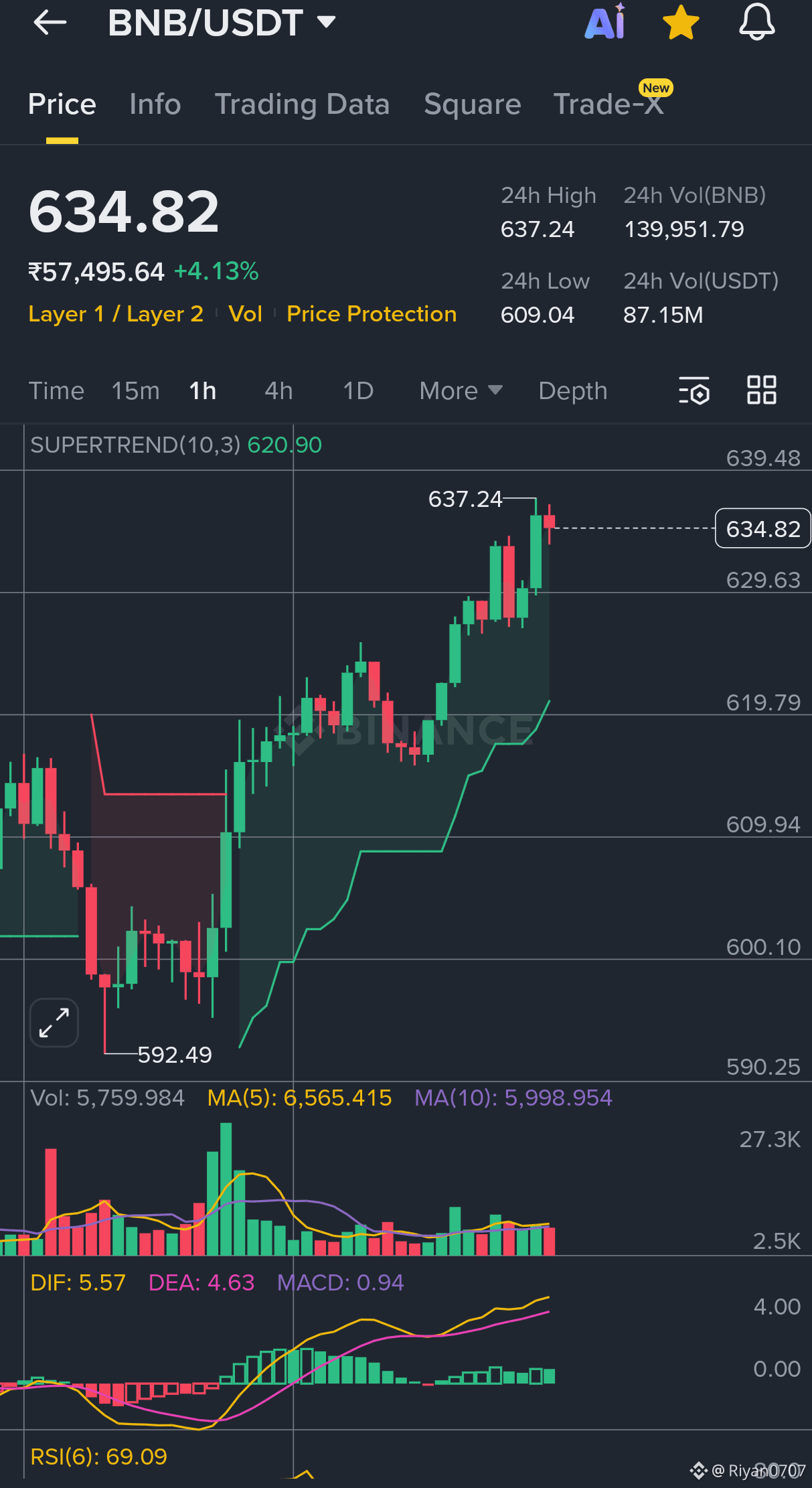Select the 4h timeframe
812x1488 pixels.
pyautogui.click(x=278, y=391)
